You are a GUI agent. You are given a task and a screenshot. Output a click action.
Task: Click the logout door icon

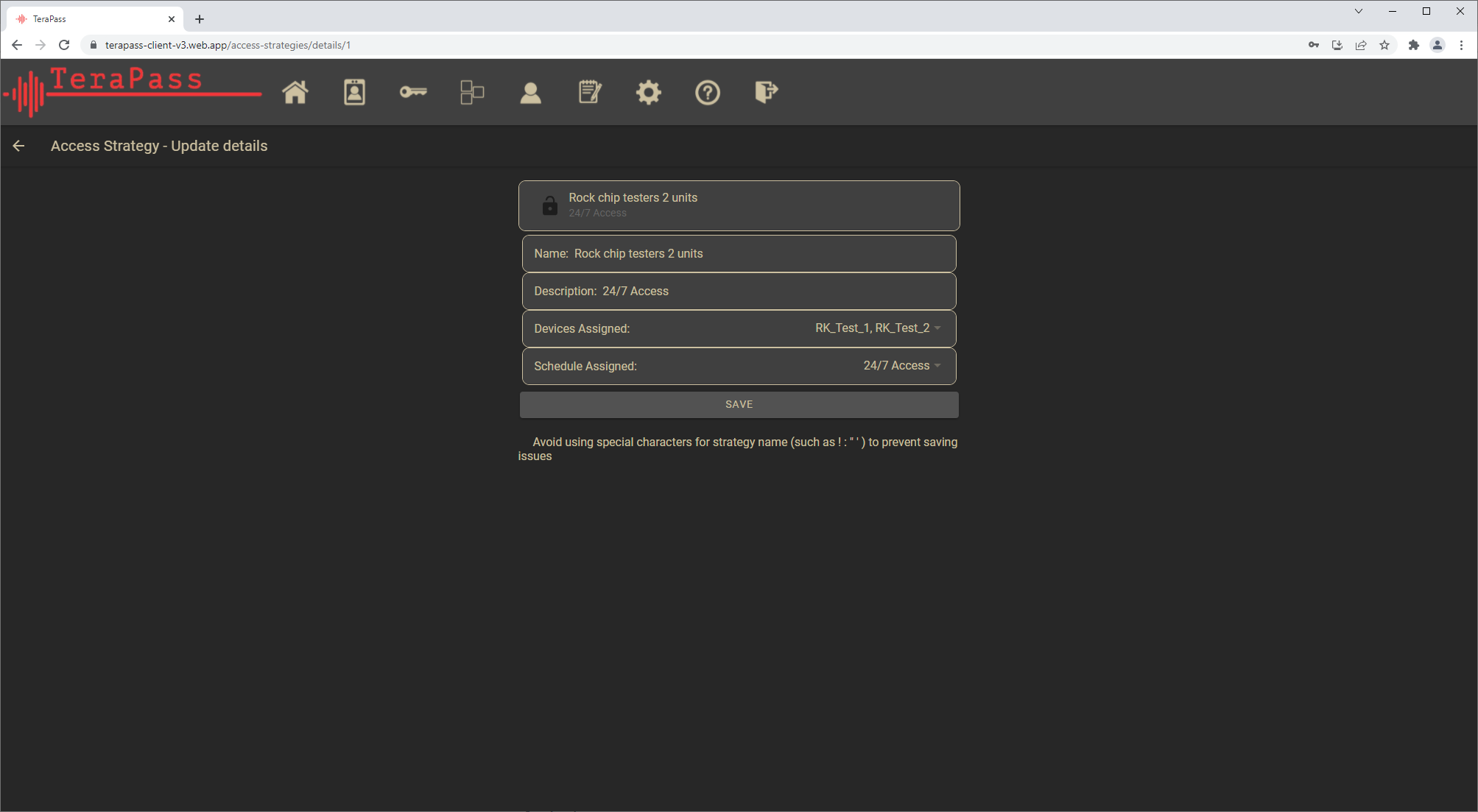click(x=766, y=93)
